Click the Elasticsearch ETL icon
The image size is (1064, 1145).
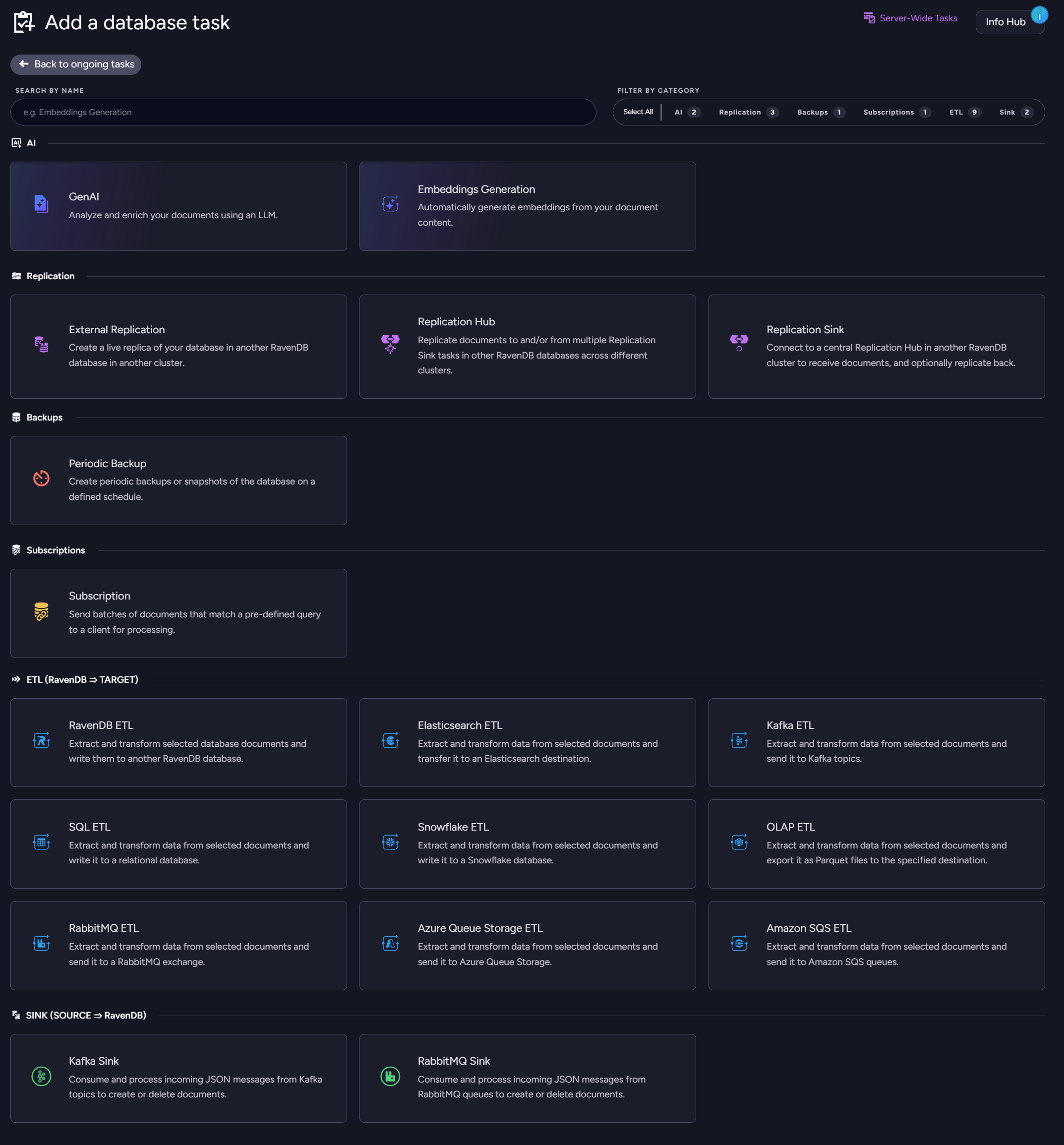click(x=390, y=740)
